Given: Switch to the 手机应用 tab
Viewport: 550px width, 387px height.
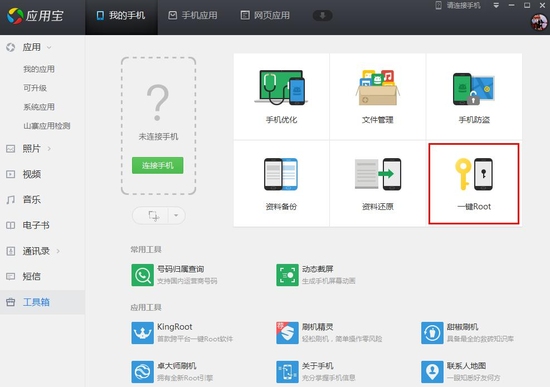Looking at the screenshot, I should [193, 15].
